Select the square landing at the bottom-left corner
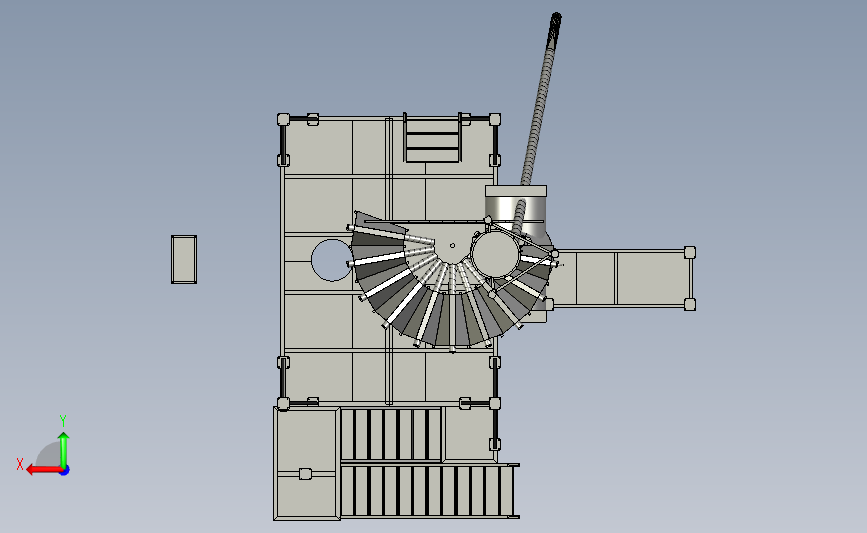This screenshot has width=867, height=533. (307, 463)
